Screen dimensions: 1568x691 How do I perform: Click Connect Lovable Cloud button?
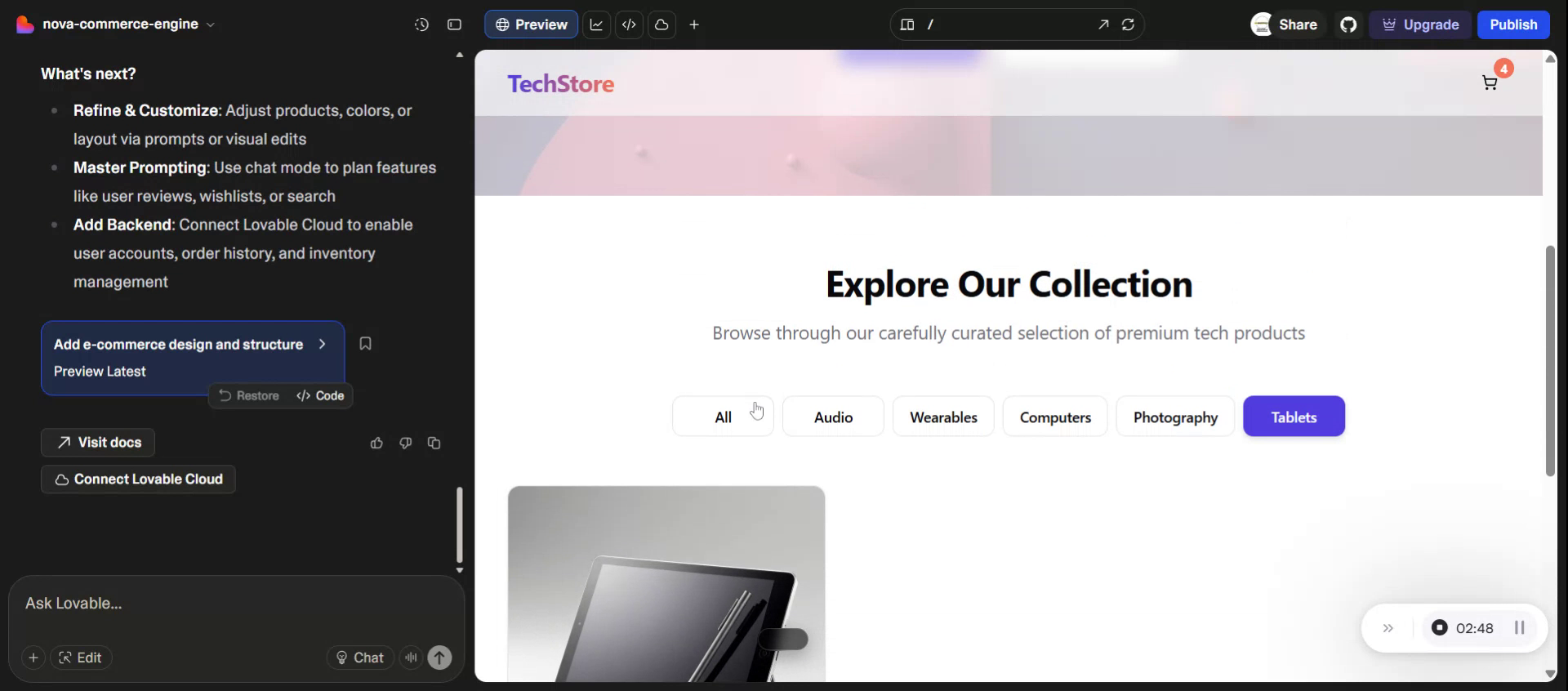[x=138, y=479]
